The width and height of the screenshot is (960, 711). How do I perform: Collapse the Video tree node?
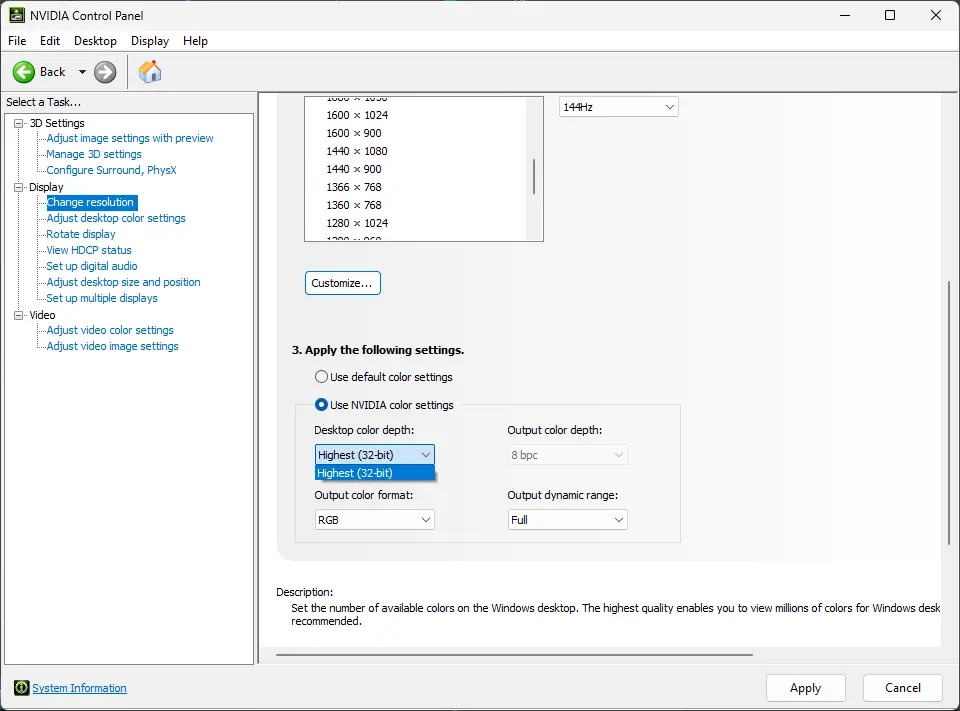coord(18,315)
